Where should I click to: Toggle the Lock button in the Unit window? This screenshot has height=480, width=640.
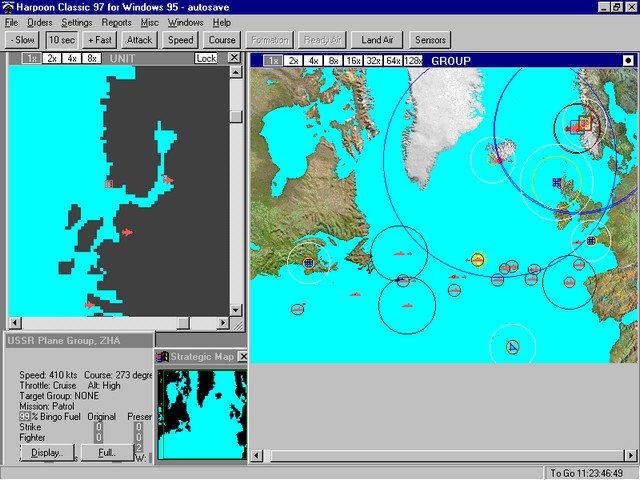[206, 59]
